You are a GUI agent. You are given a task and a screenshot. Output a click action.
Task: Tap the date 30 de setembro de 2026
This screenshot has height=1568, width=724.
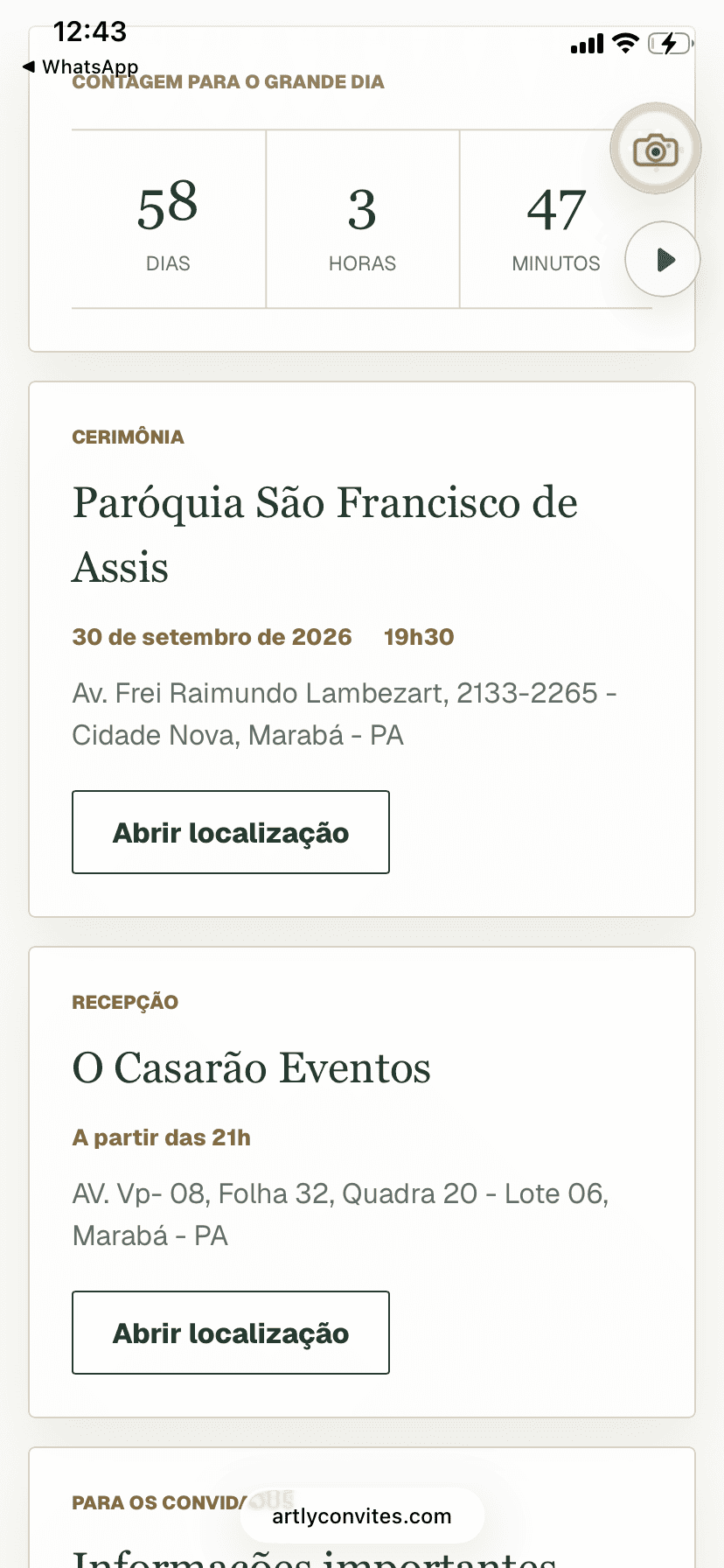tap(212, 637)
